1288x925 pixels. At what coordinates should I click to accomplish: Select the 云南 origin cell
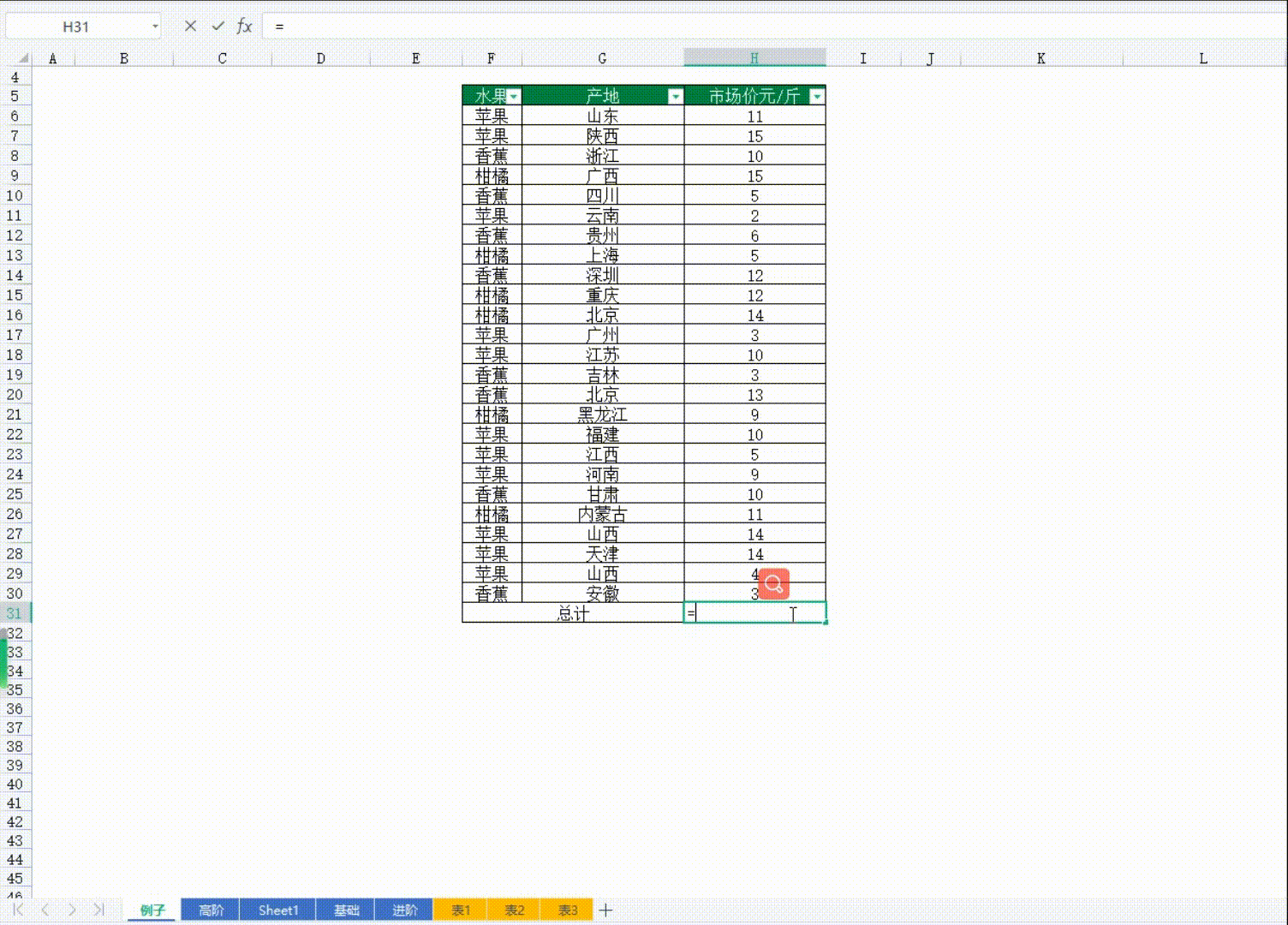coord(603,215)
